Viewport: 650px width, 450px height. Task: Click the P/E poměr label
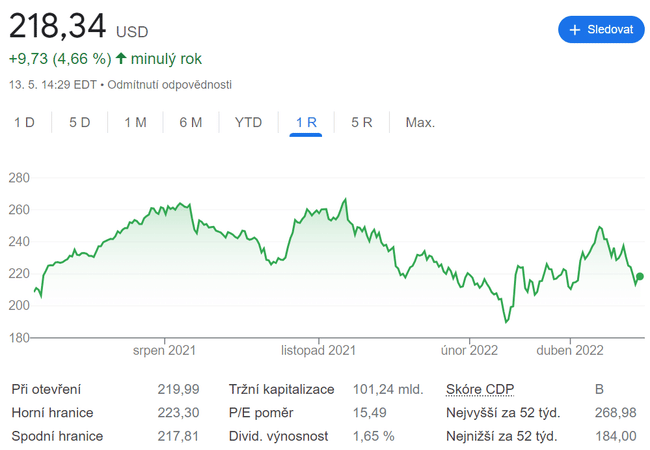[x=263, y=412]
